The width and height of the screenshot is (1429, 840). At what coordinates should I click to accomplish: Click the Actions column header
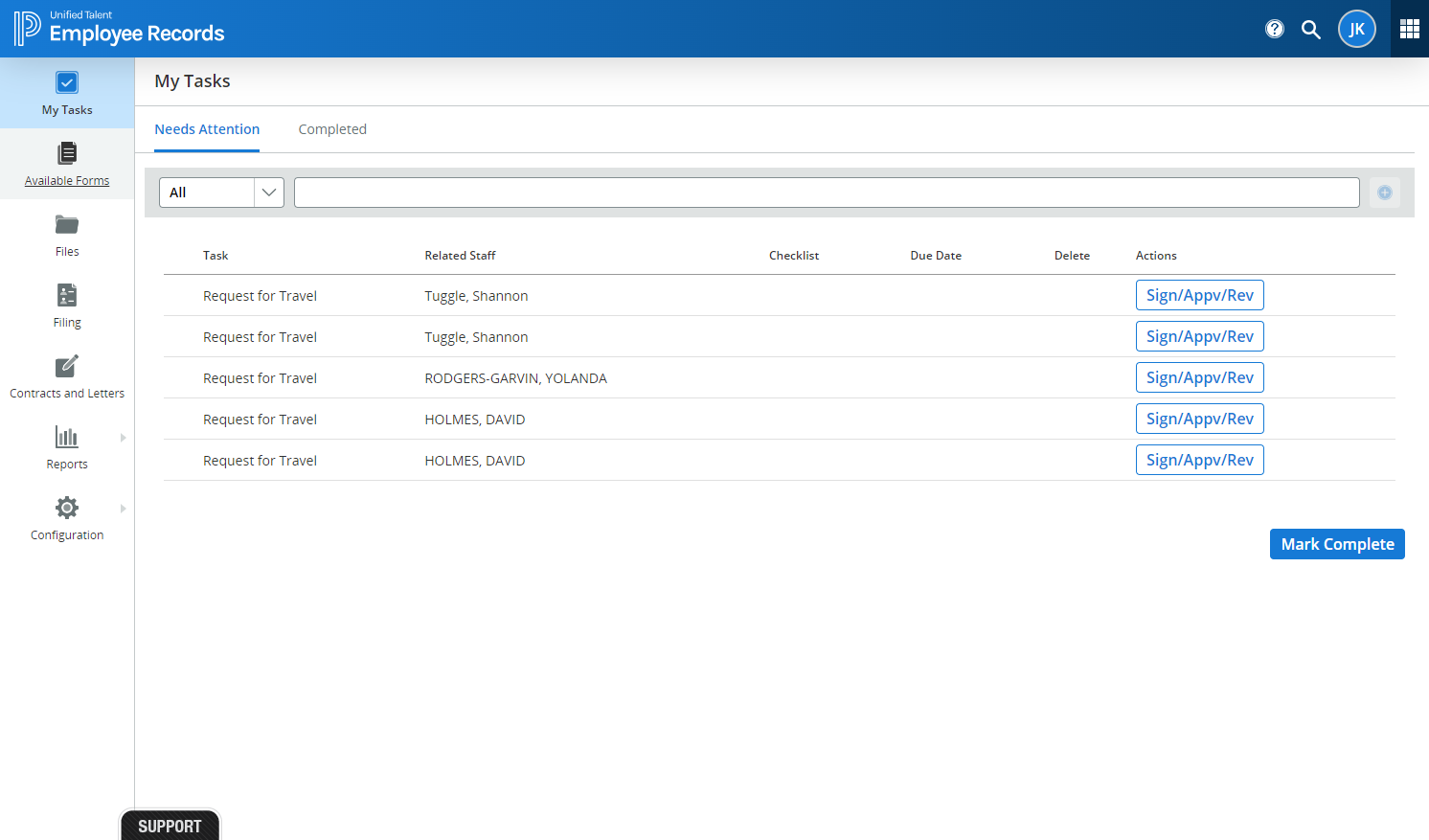point(1156,256)
